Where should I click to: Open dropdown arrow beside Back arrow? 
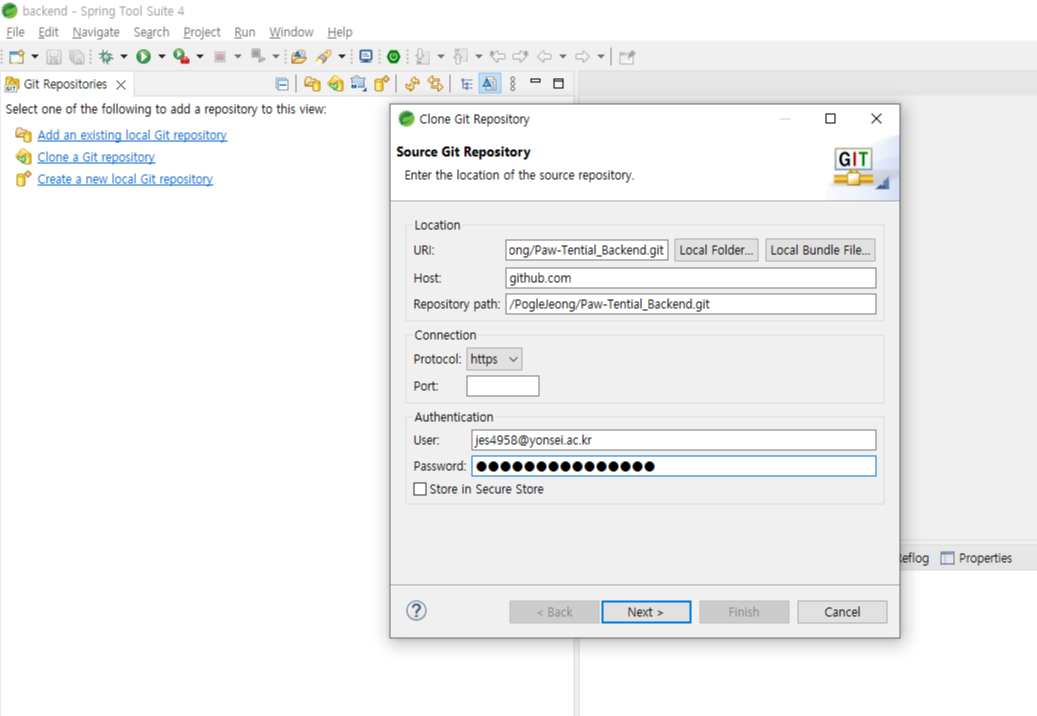pos(563,57)
